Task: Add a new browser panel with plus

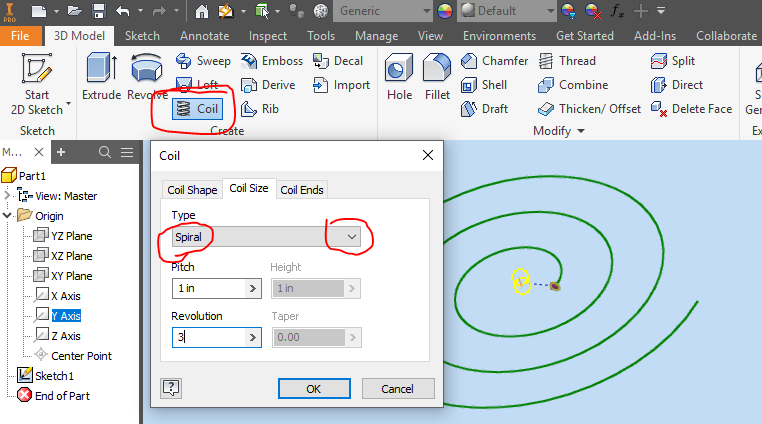Action: [x=61, y=152]
